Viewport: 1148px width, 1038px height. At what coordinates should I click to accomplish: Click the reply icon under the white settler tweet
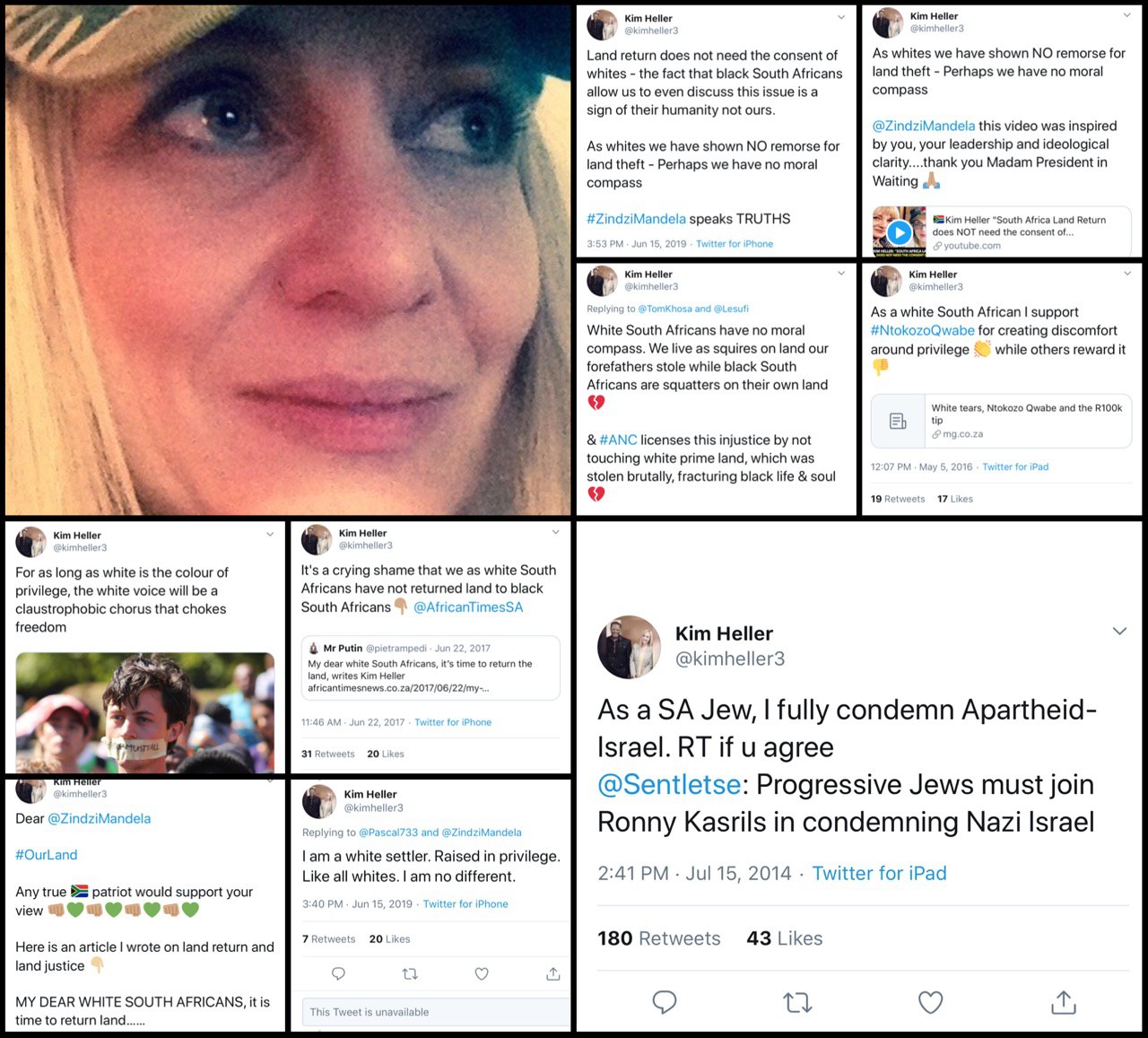coord(338,973)
